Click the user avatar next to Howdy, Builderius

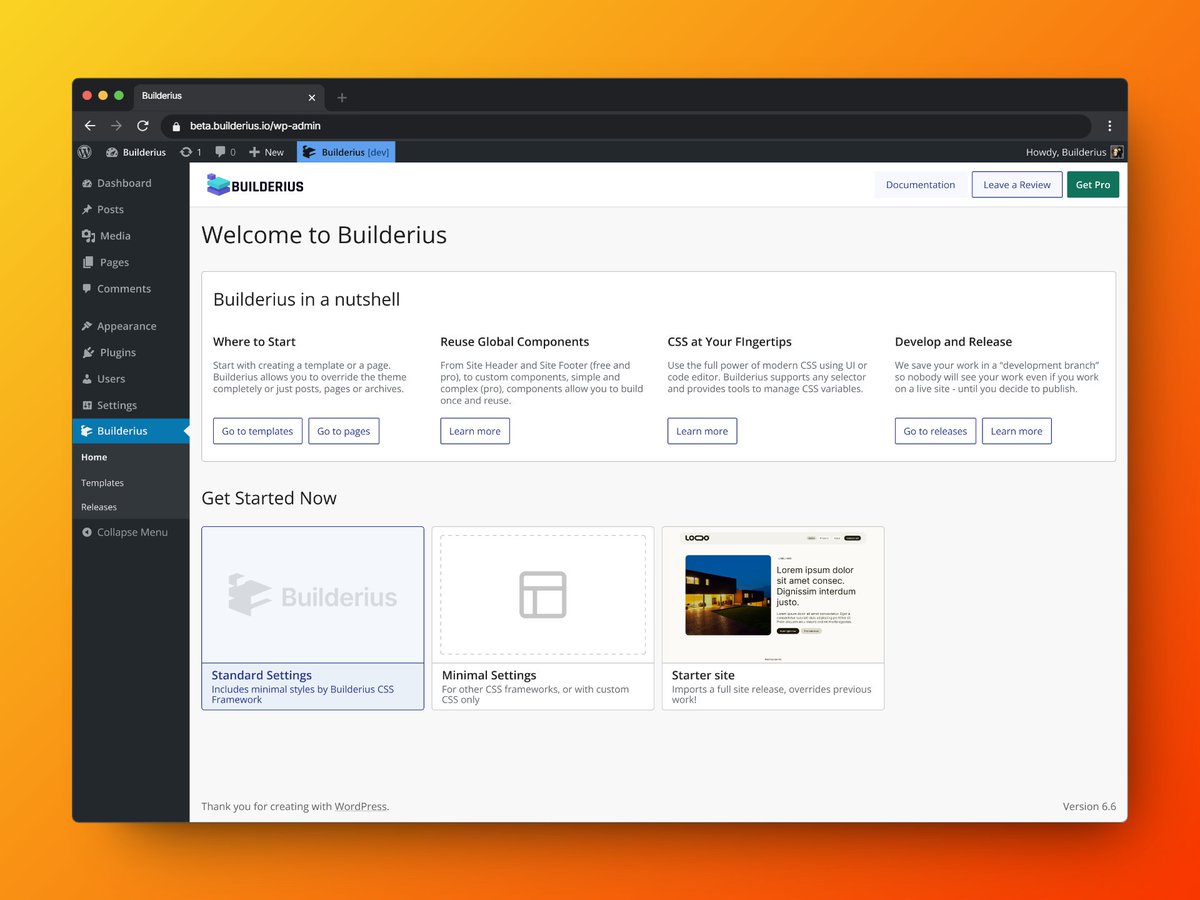[1116, 152]
